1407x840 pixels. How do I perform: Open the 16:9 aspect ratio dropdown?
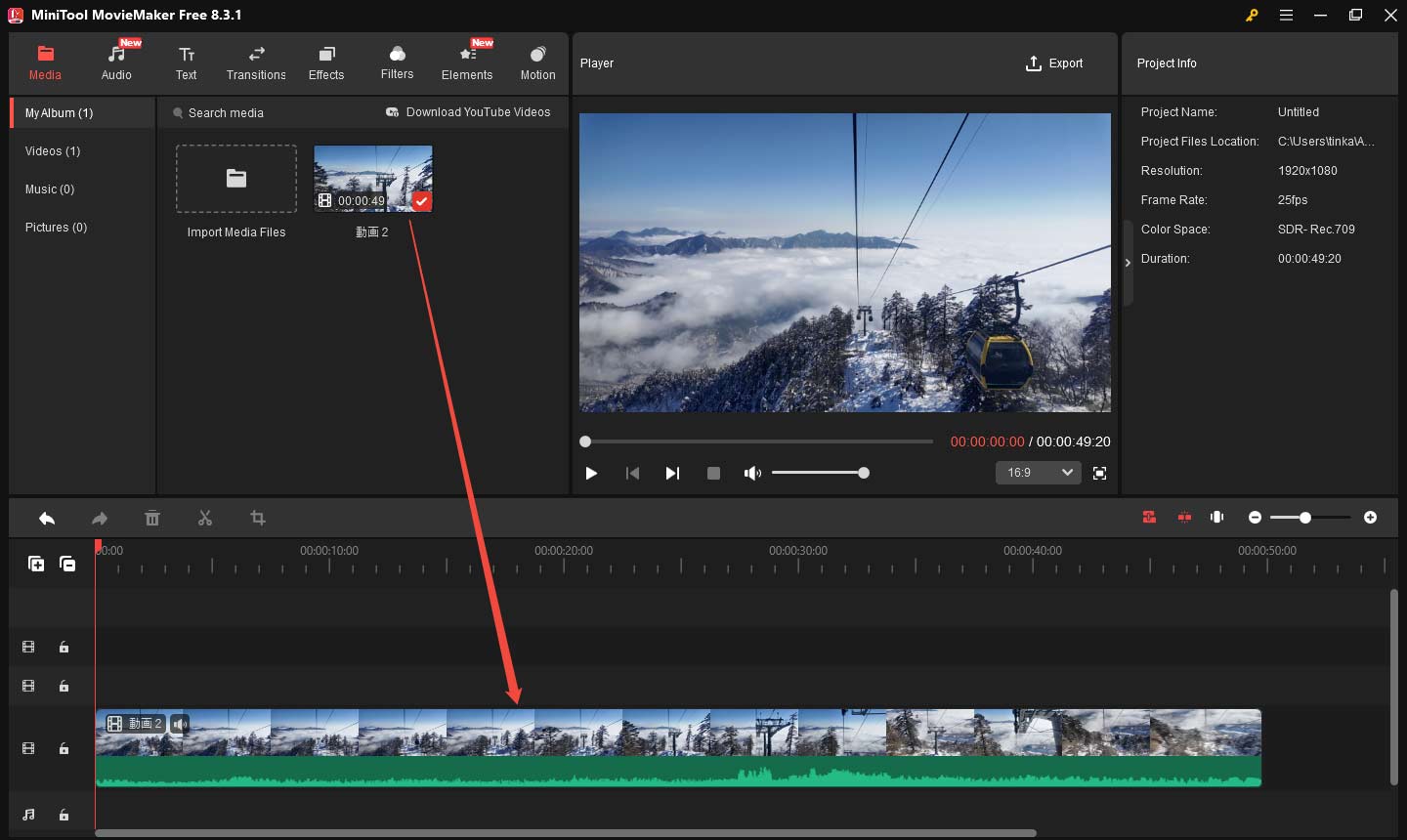pos(1038,473)
